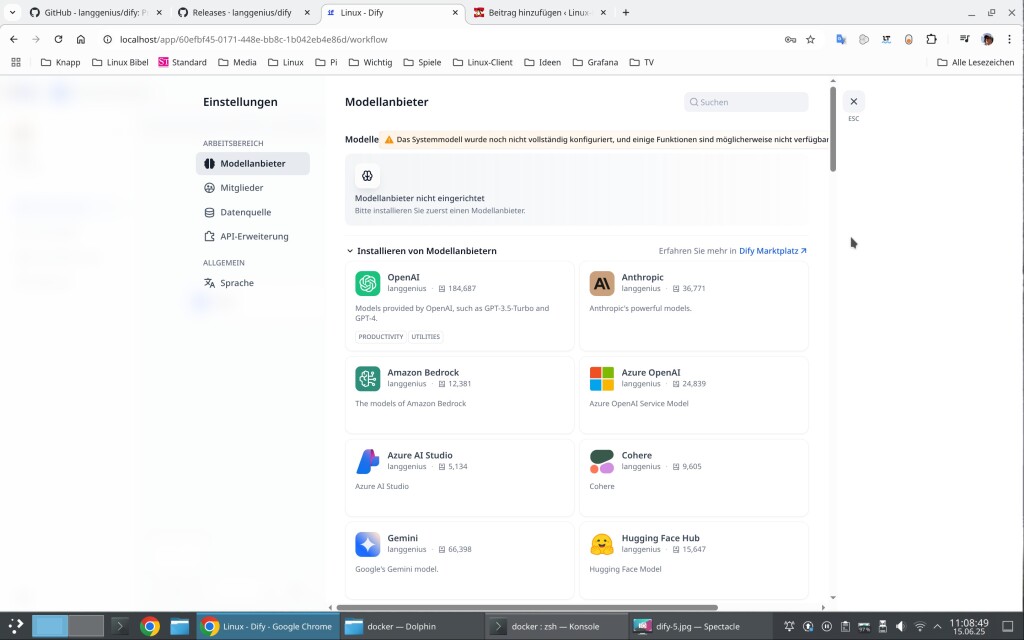Open the browser home page icon
1024x640 pixels.
coord(81,39)
